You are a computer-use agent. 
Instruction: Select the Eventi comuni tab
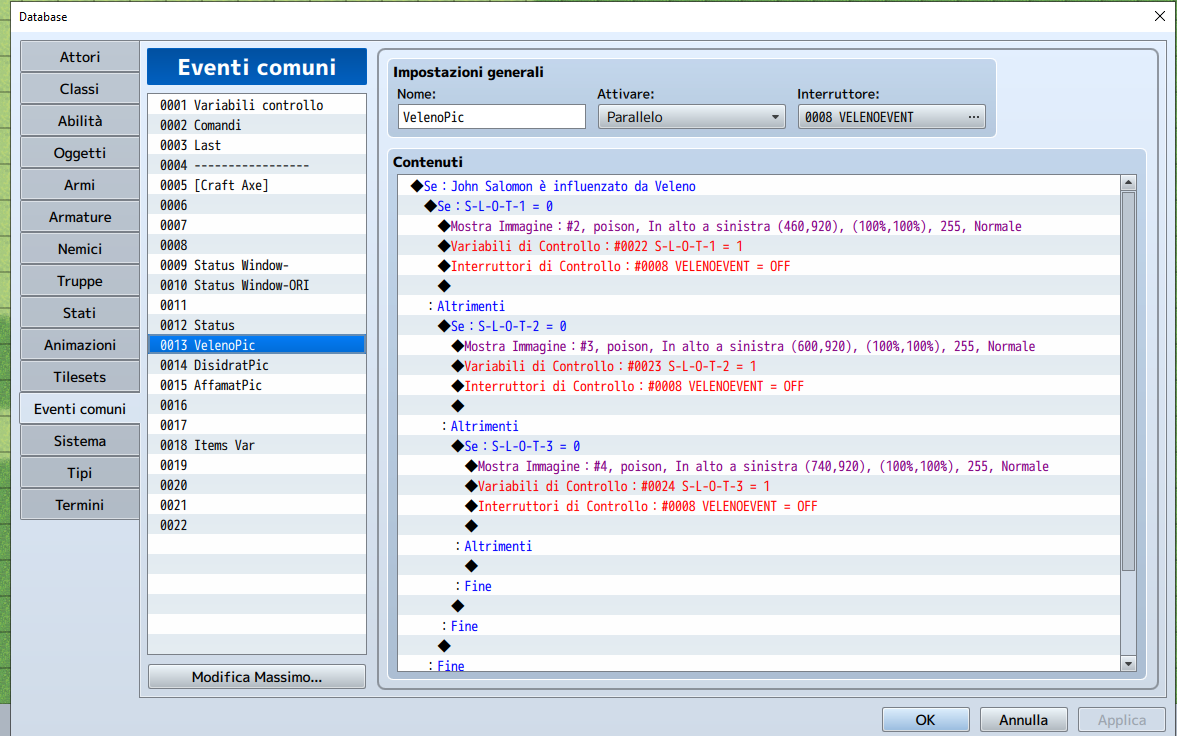click(80, 409)
